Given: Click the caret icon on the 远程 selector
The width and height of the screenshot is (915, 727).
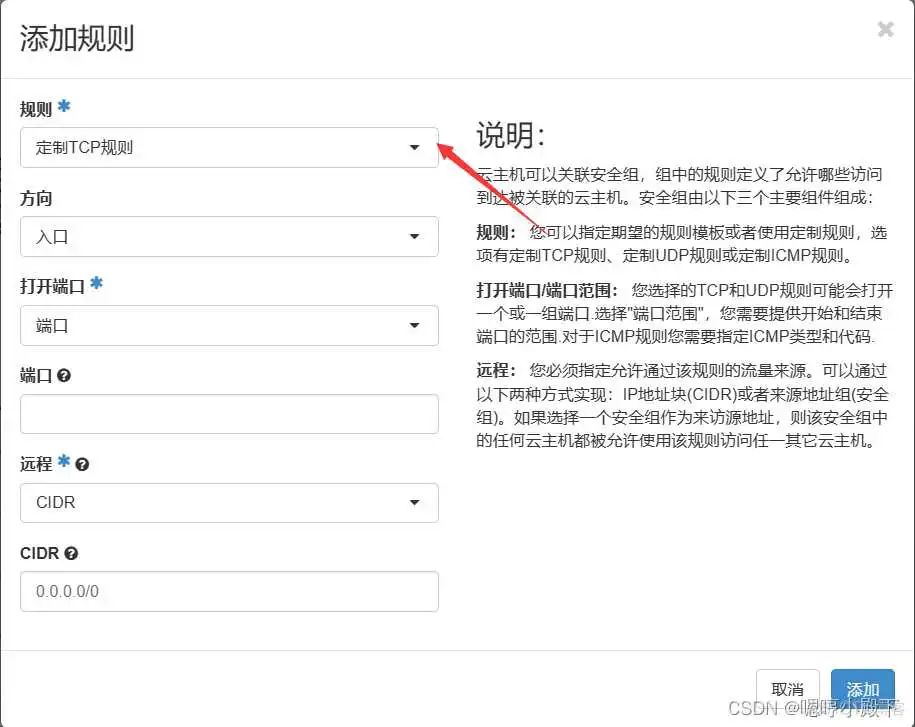Looking at the screenshot, I should (x=415, y=503).
